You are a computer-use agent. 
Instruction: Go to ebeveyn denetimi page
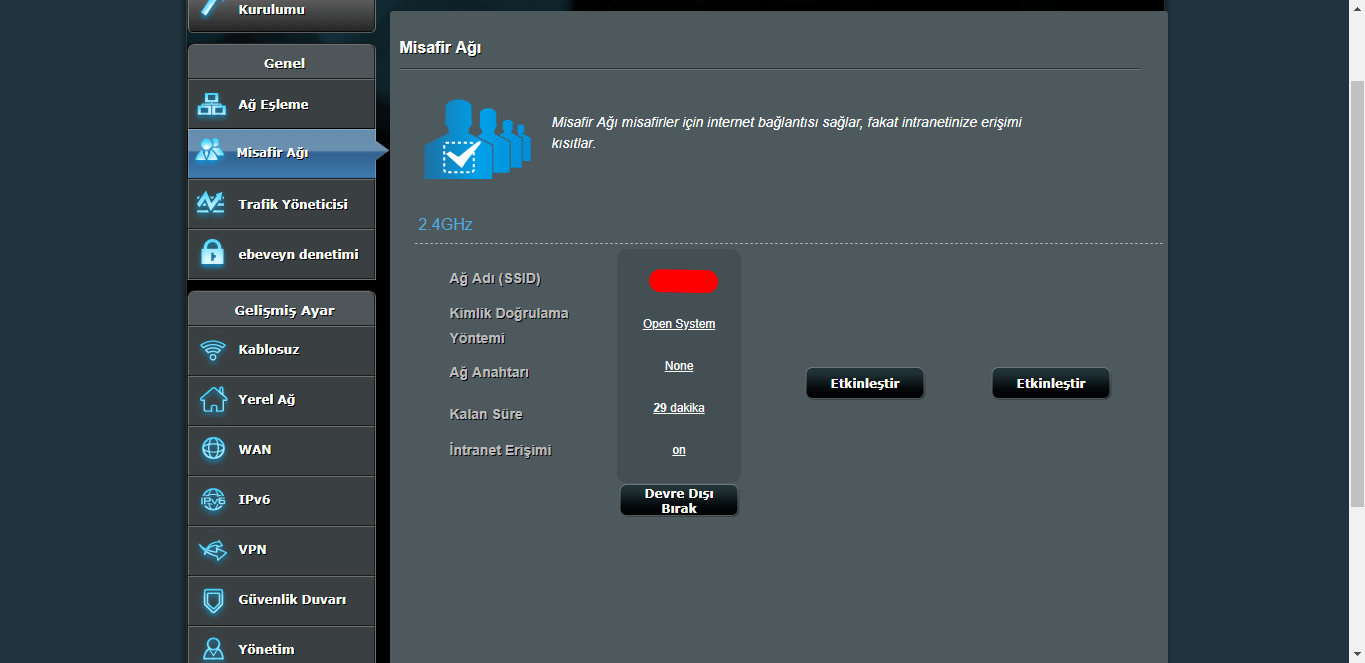(281, 254)
